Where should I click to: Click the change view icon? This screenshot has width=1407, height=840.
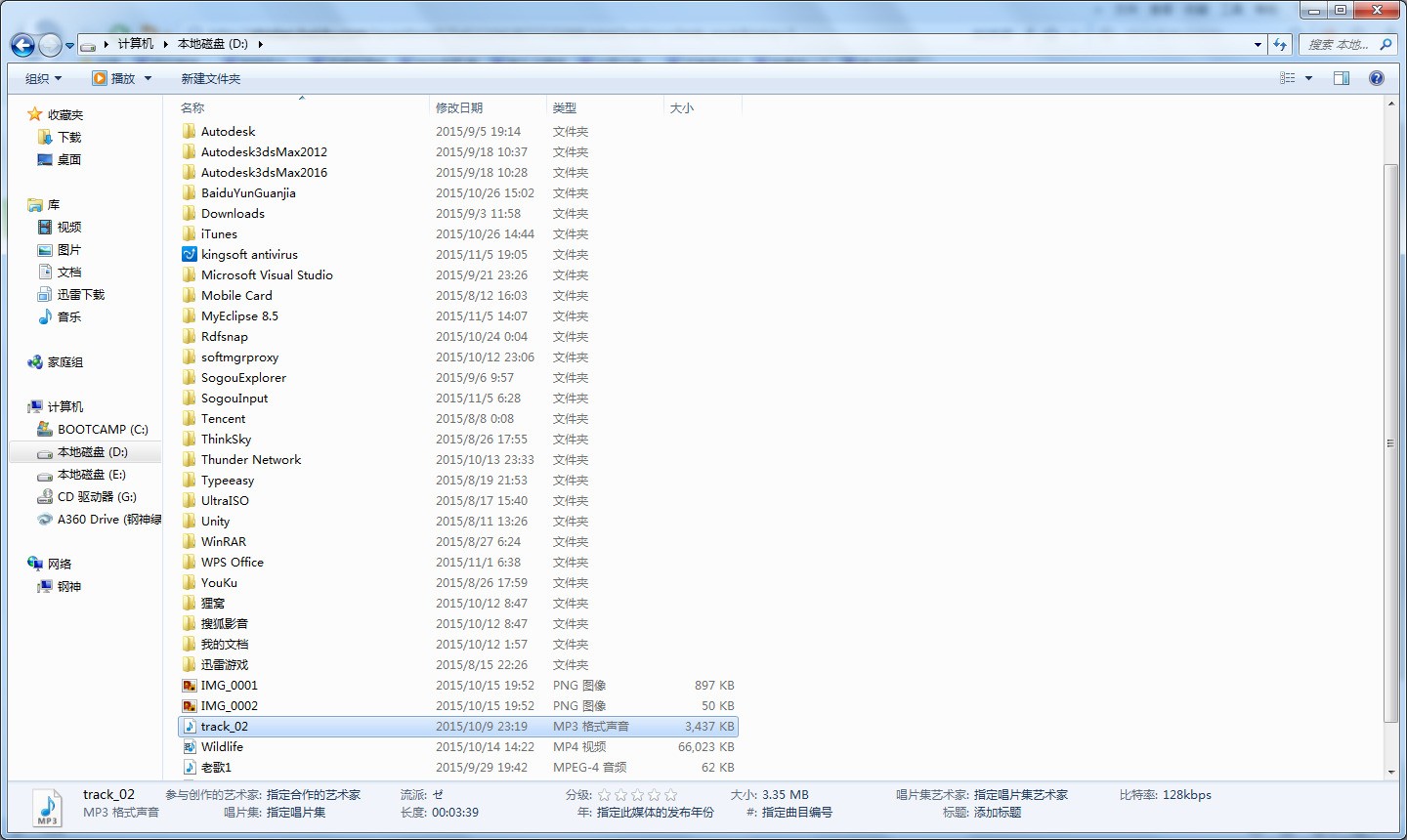pyautogui.click(x=1288, y=78)
